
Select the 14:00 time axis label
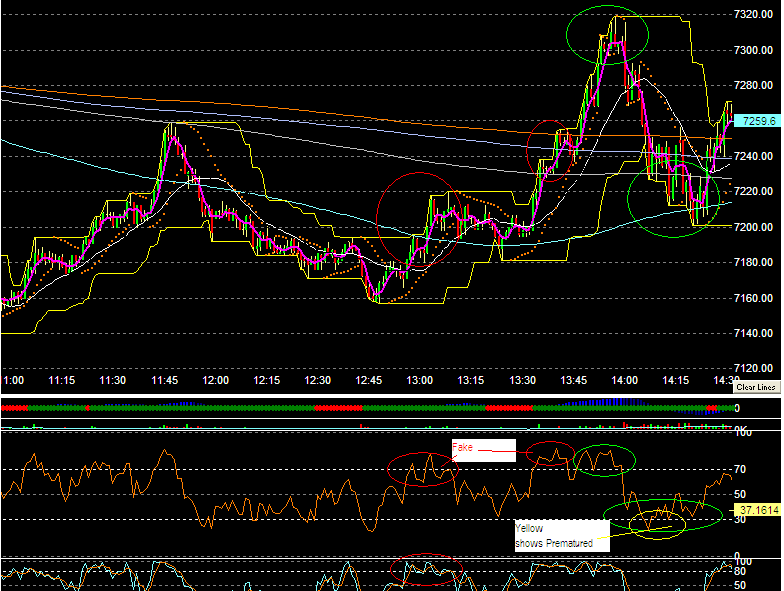pyautogui.click(x=624, y=380)
